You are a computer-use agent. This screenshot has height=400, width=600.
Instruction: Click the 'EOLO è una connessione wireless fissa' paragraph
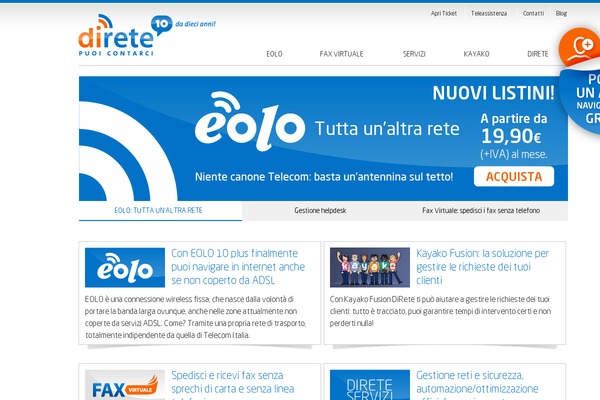pos(196,317)
